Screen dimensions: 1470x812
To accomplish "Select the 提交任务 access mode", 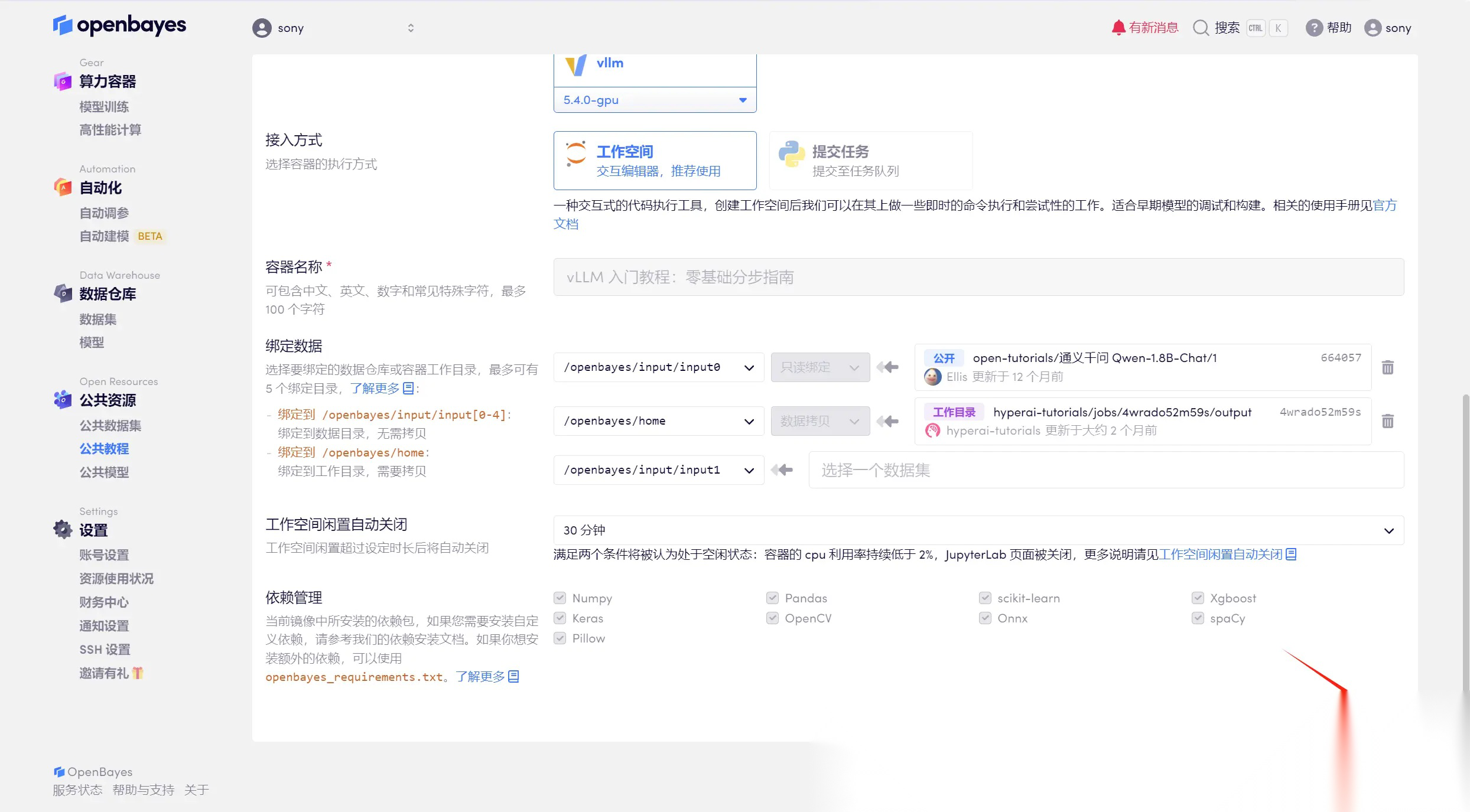I will 870,161.
